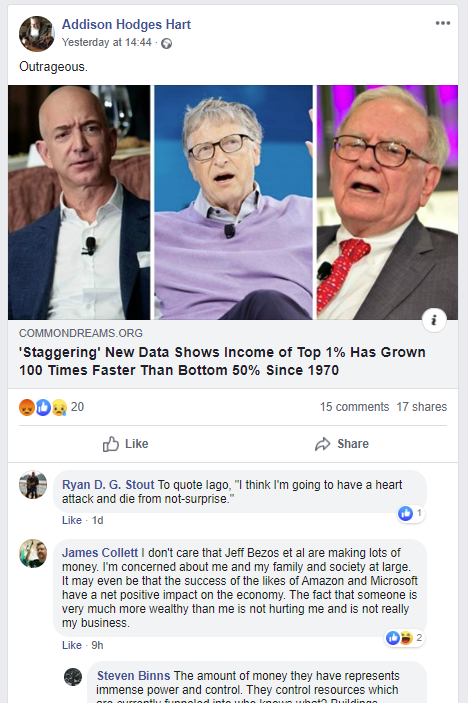Click the 'Yesterday at 14:44' timestamp

coord(107,43)
